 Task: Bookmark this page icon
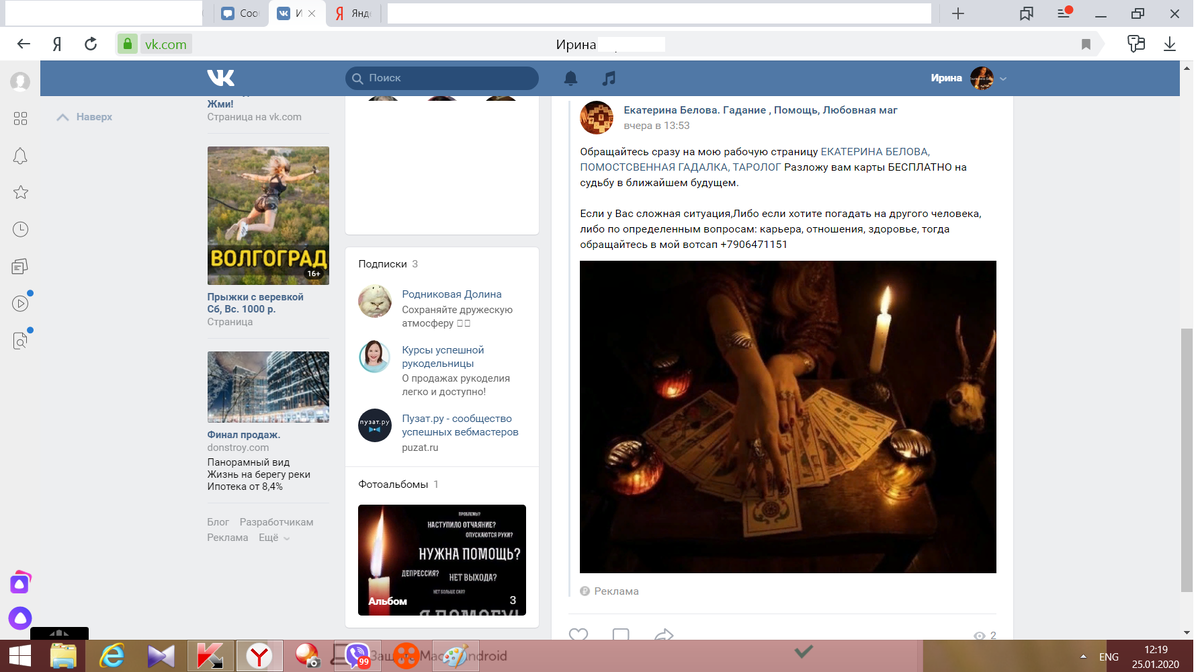(x=1086, y=44)
